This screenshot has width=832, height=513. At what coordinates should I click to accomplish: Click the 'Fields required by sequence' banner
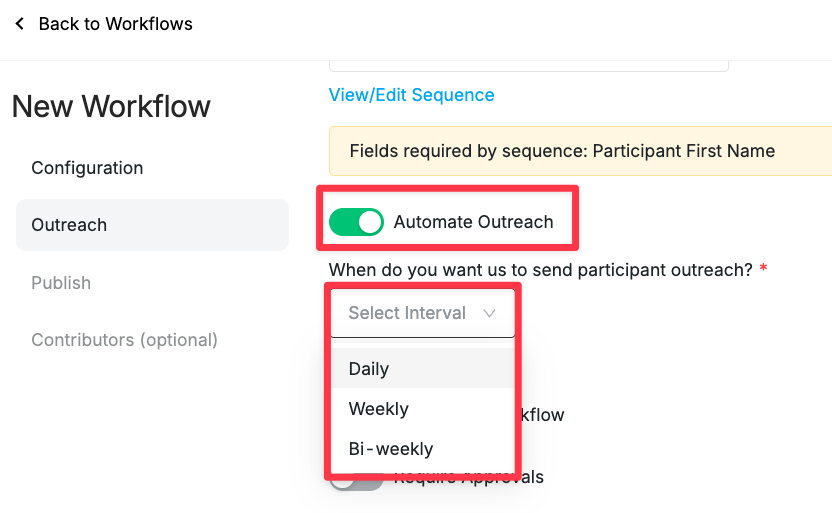pos(580,151)
